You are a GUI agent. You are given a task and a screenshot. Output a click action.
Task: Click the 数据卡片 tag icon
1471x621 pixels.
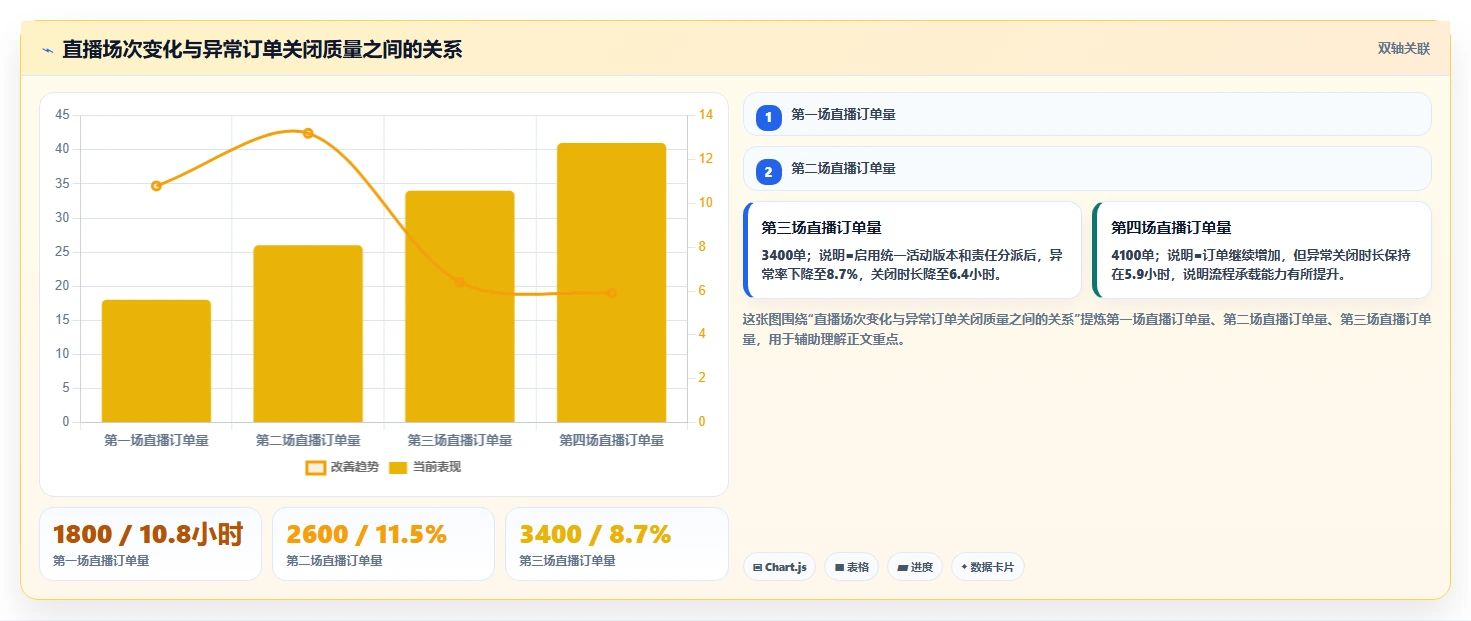tap(964, 567)
